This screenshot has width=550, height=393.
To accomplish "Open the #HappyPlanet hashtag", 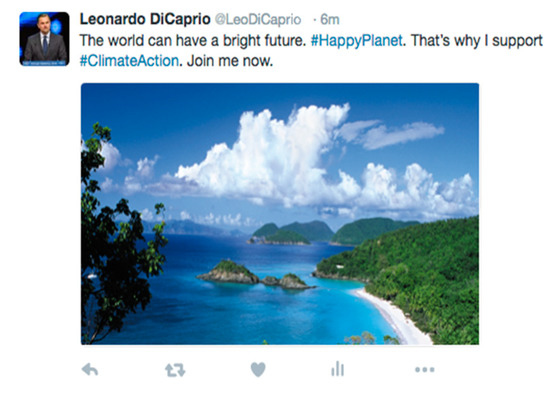I will coord(356,40).
